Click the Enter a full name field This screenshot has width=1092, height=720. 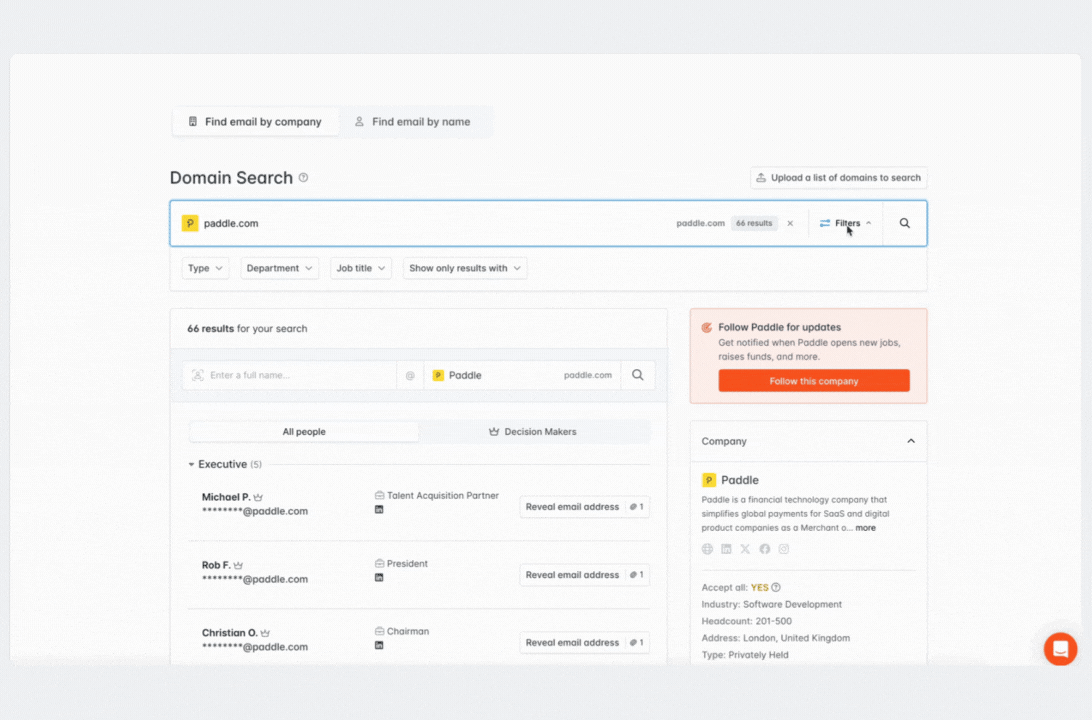(290, 375)
